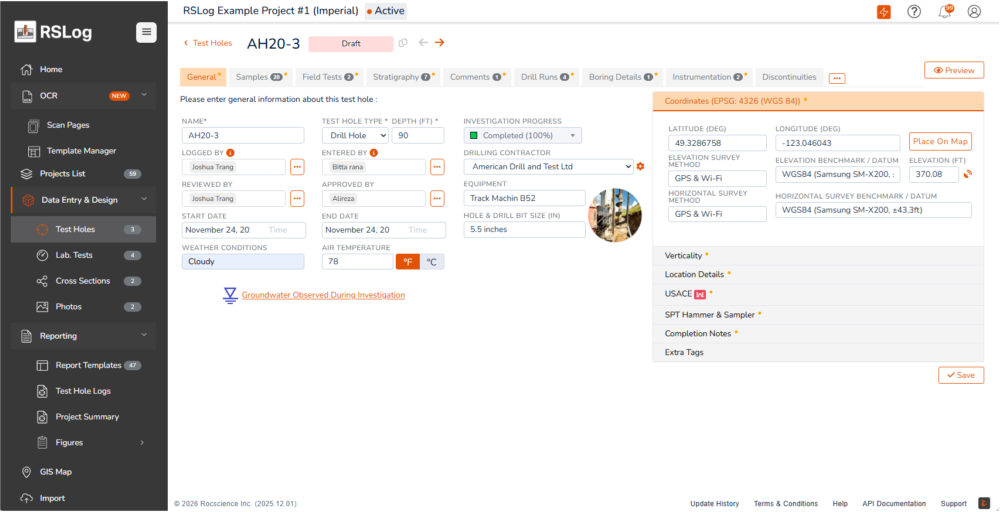Click gear icon beside Drilling Contractor
Image resolution: width=1000 pixels, height=512 pixels.
641,166
